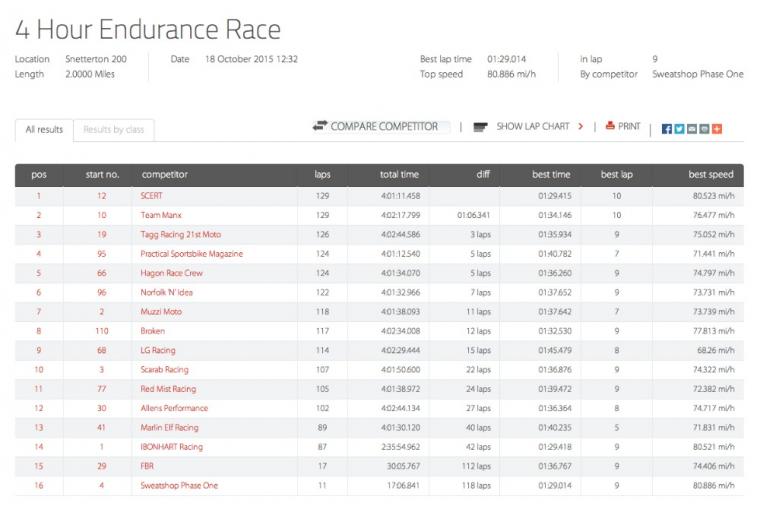This screenshot has height=512, width=760.
Task: Select the All results tab
Action: pyautogui.click(x=44, y=130)
